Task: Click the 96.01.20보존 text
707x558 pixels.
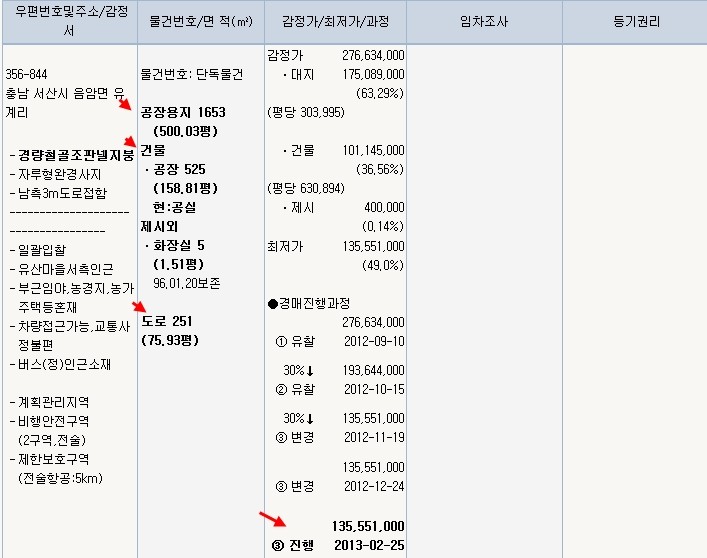Action: click(x=187, y=284)
